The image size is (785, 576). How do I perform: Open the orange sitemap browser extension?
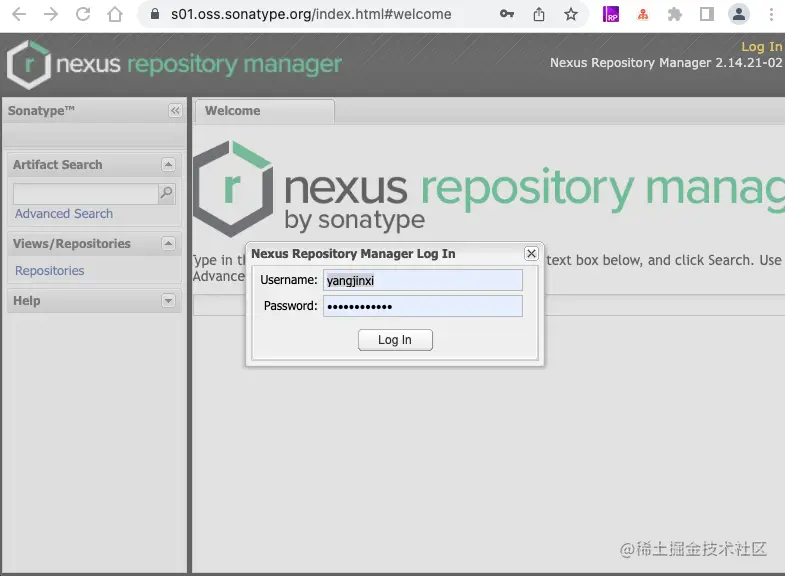click(x=643, y=14)
